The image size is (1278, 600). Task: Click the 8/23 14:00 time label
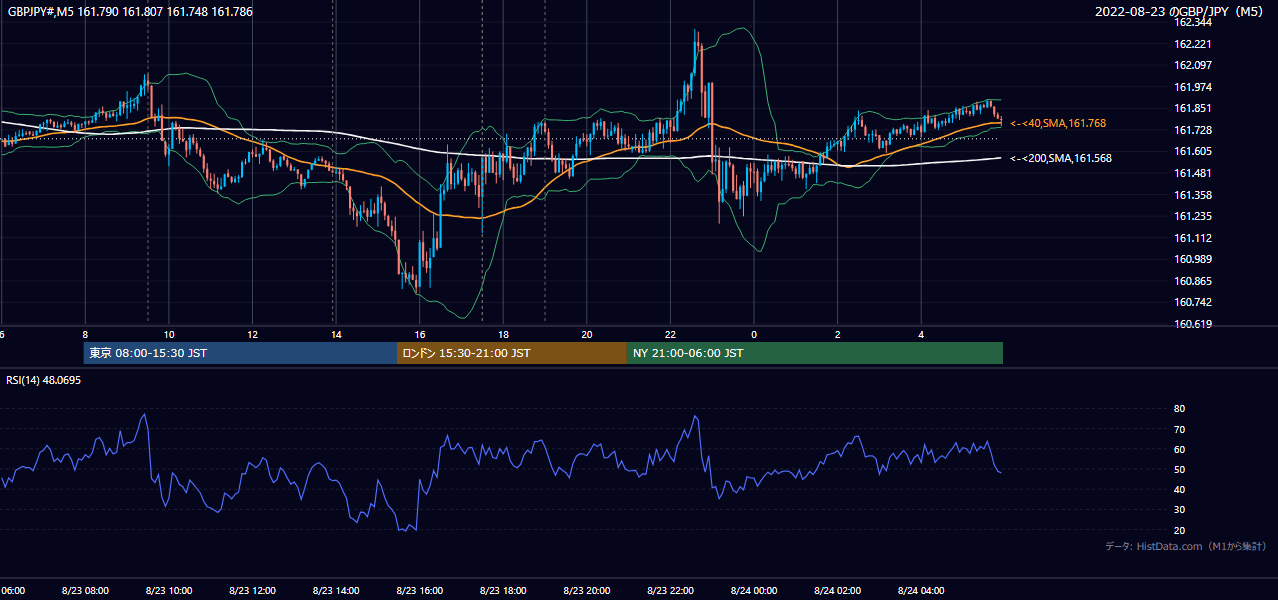coord(336,591)
